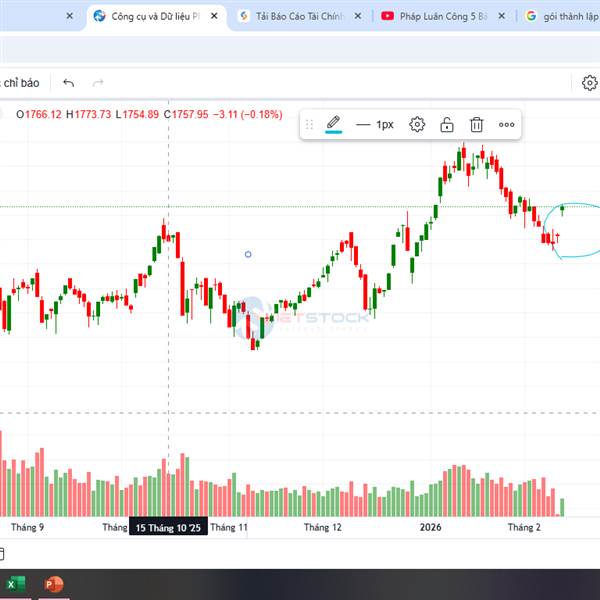Open drawing settings gear in floating toolbar
This screenshot has height=600, width=600.
[x=417, y=125]
